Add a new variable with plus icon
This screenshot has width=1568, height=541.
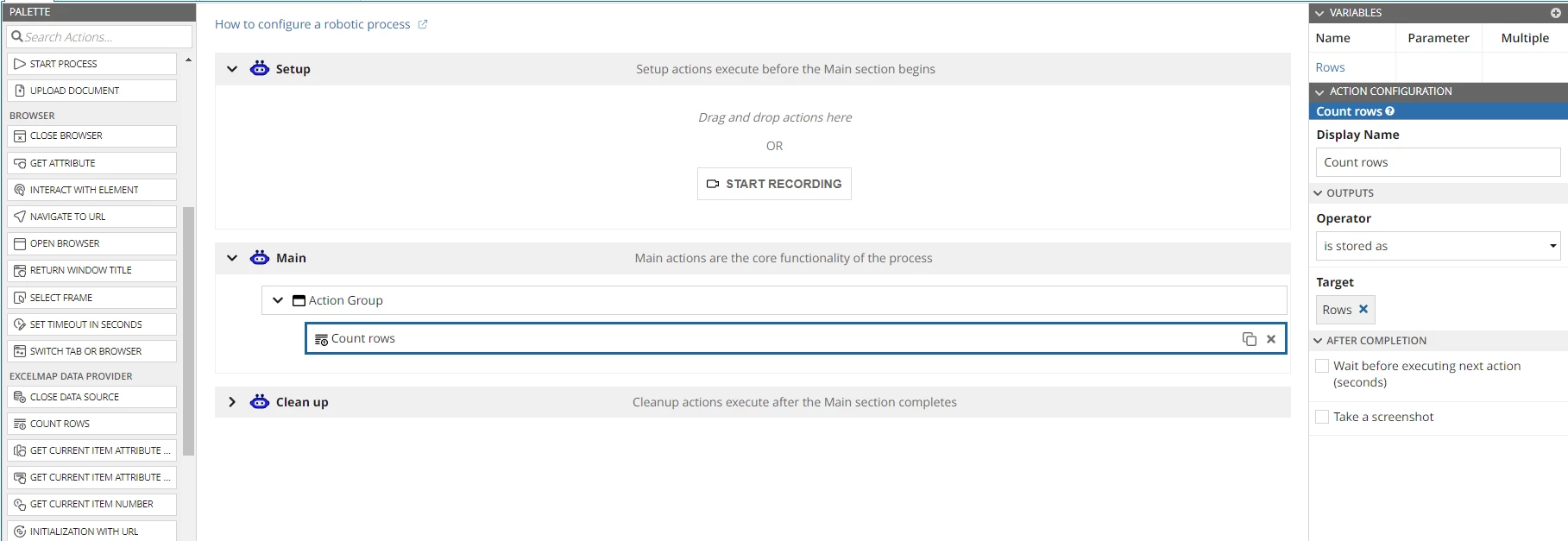pos(1556,13)
